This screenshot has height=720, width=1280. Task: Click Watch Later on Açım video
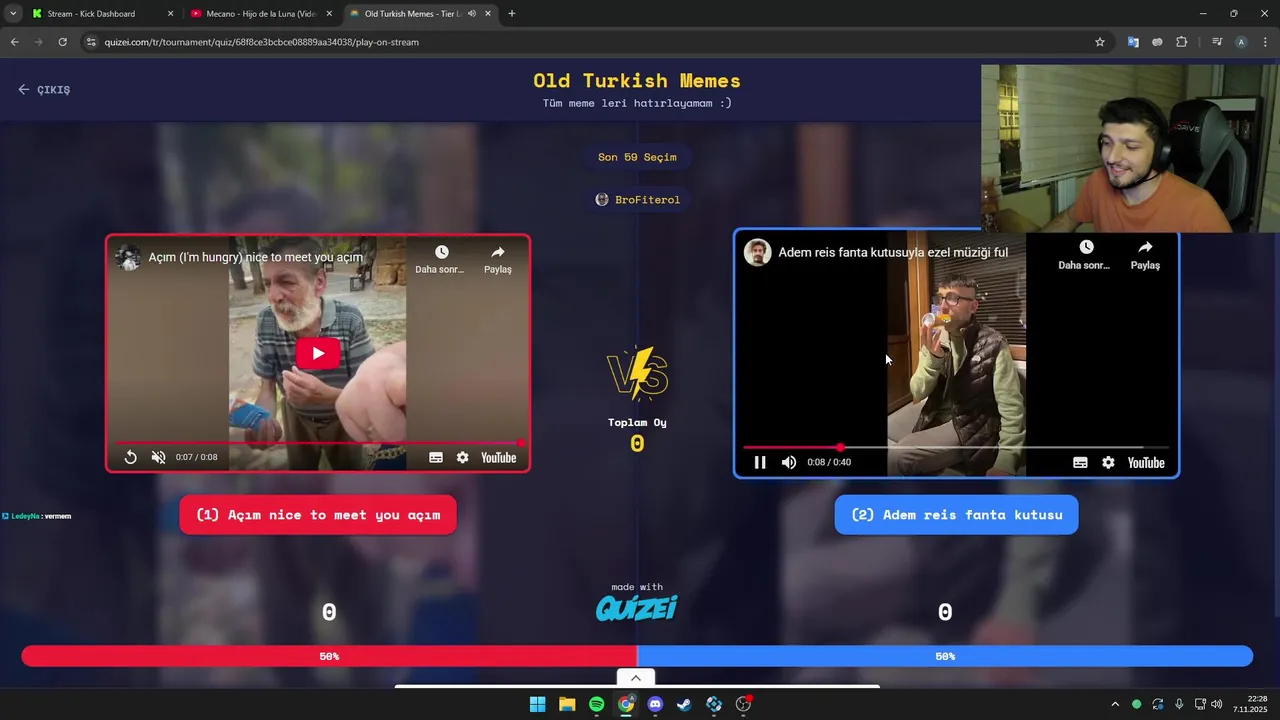441,259
